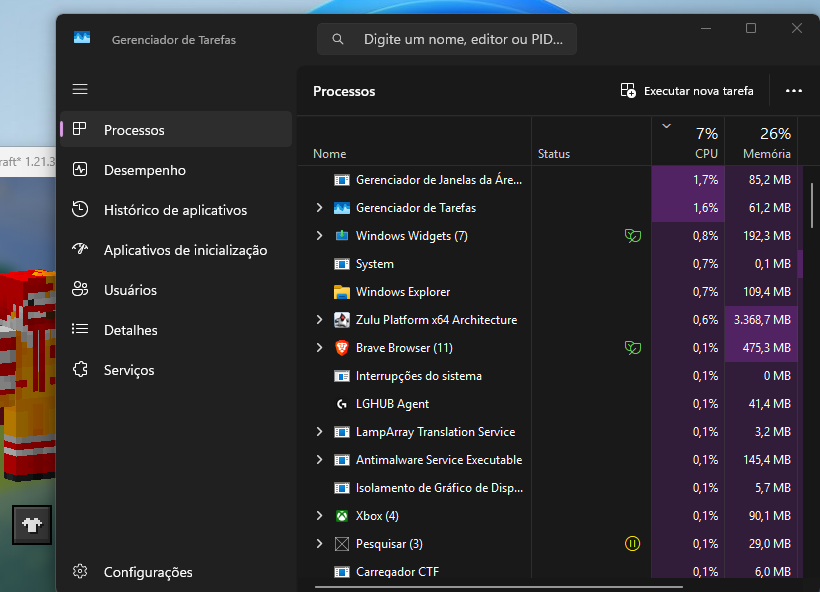Open the Detalhes view
Image resolution: width=820 pixels, height=592 pixels.
tap(130, 330)
